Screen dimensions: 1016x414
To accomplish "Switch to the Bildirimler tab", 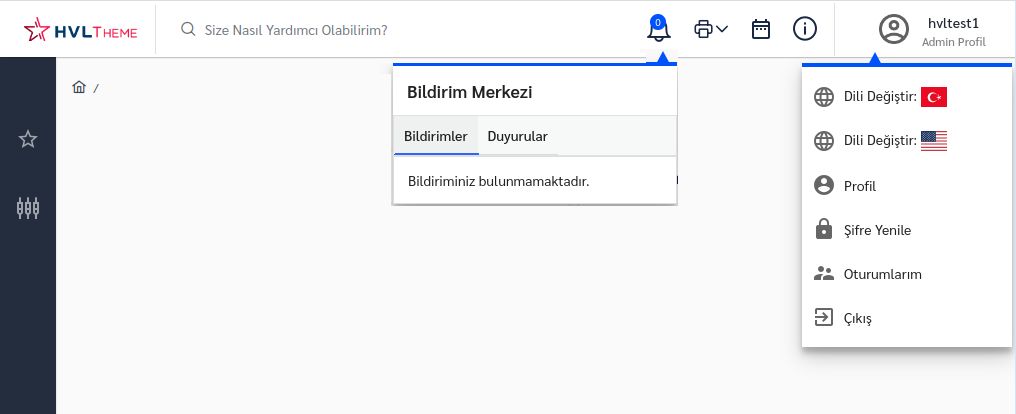I will 436,136.
